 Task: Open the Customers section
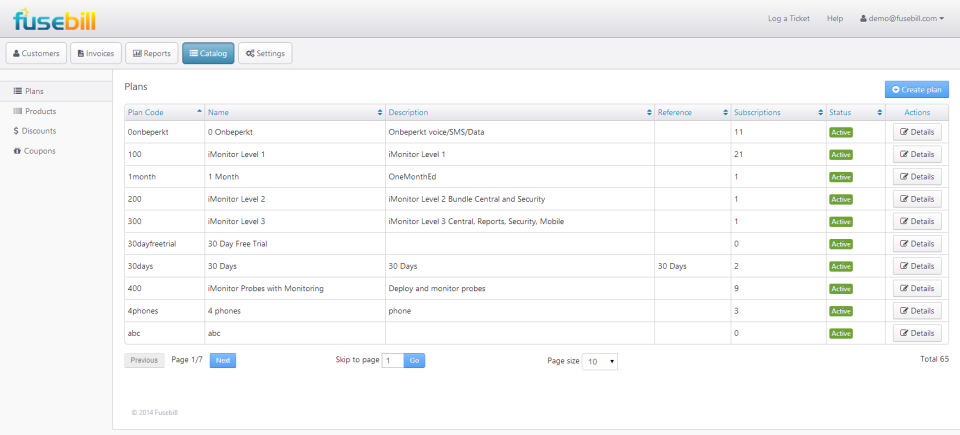point(36,53)
